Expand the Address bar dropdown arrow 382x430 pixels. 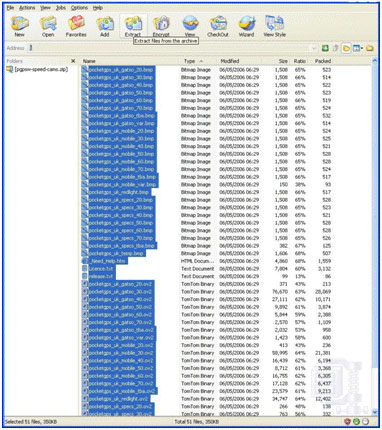[313, 48]
